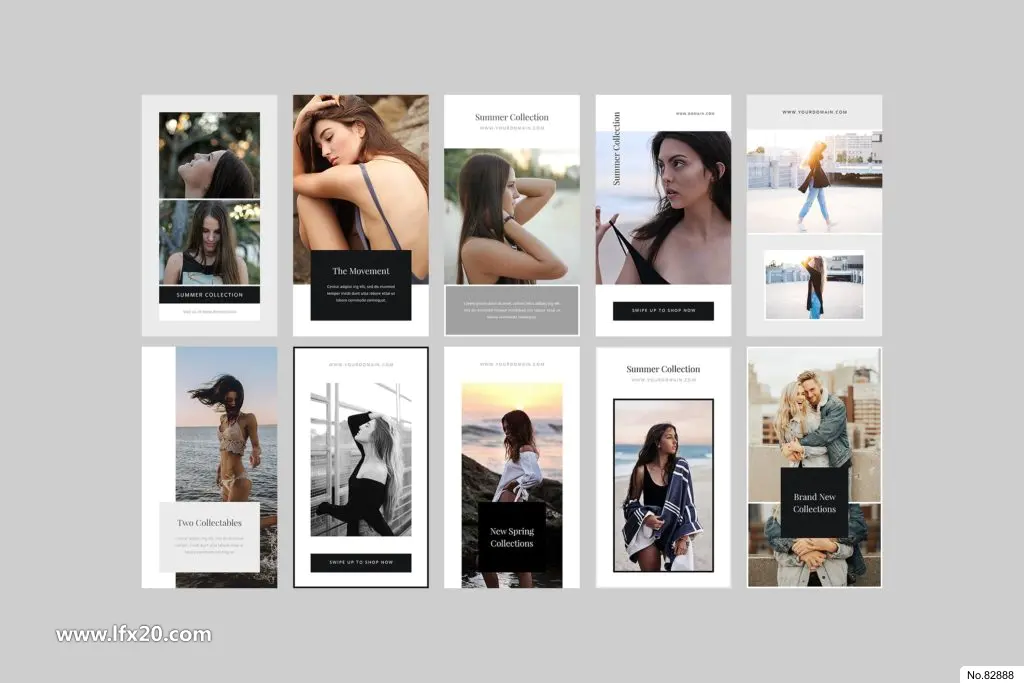The height and width of the screenshot is (683, 1024).
Task: Click "SWIPE UP TO SHOP NOW" under black-and-white photo
Action: tap(360, 562)
